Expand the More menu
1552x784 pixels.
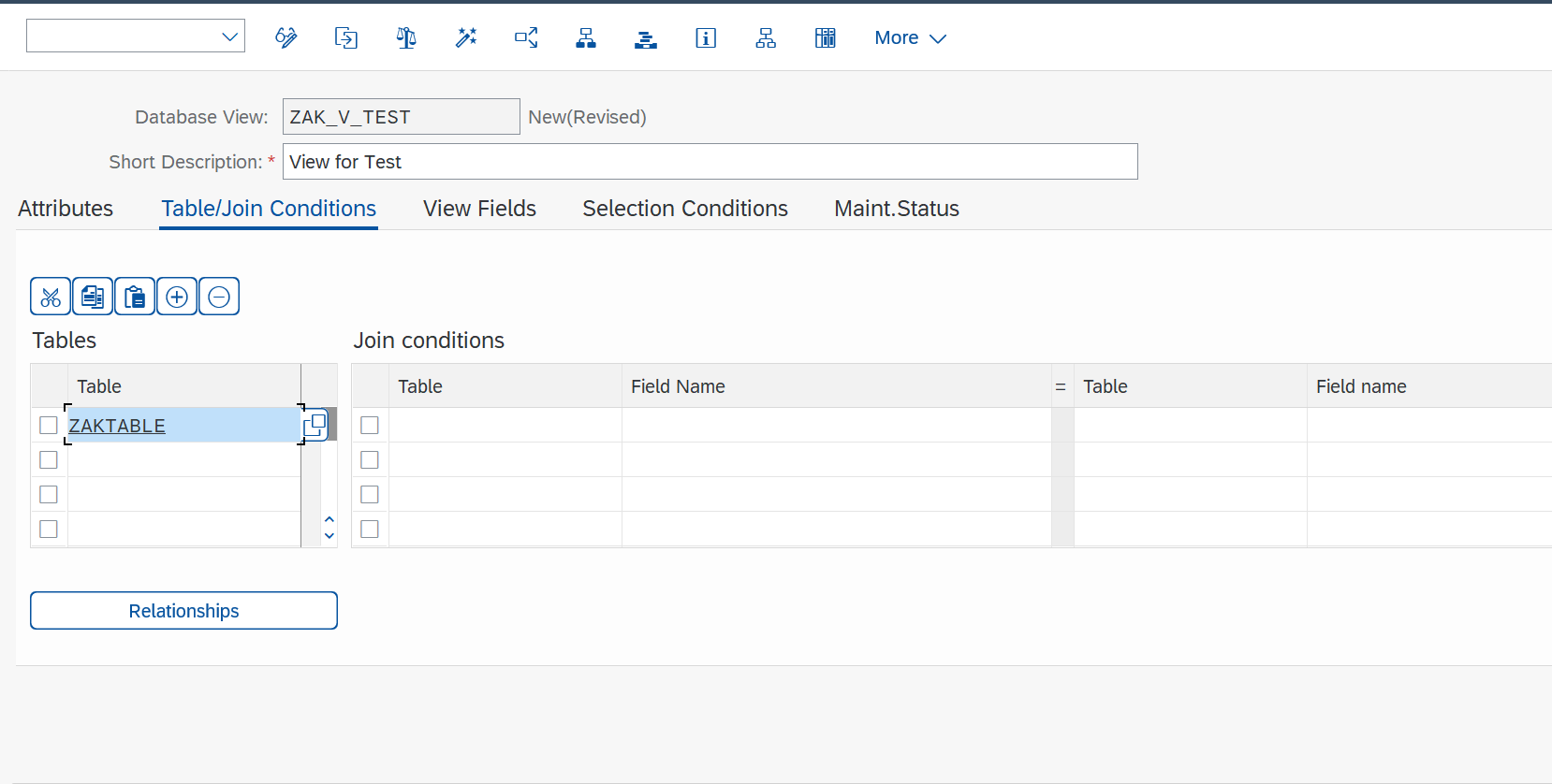pyautogui.click(x=910, y=37)
